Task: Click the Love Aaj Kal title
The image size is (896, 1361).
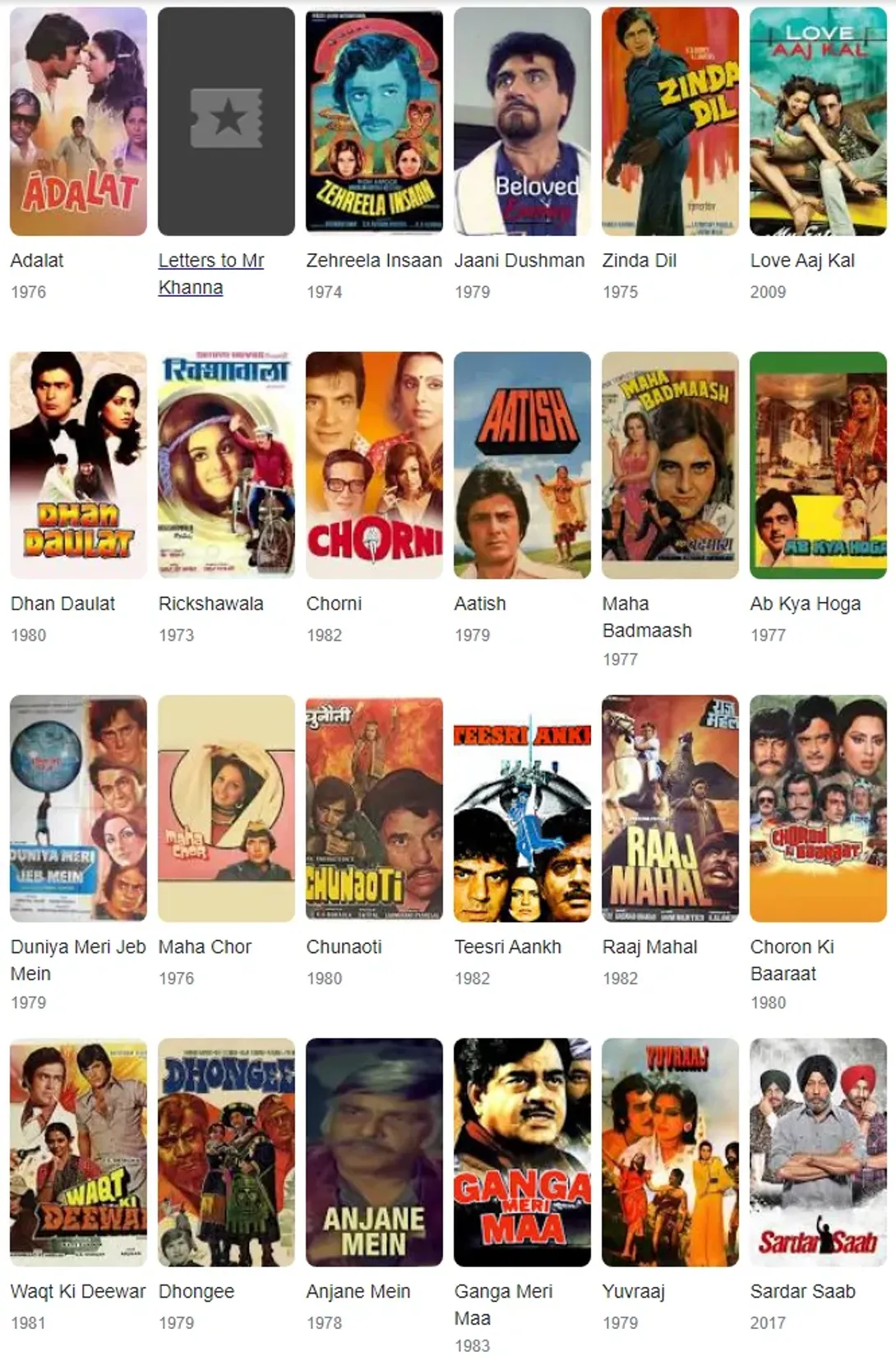Action: coord(802,261)
